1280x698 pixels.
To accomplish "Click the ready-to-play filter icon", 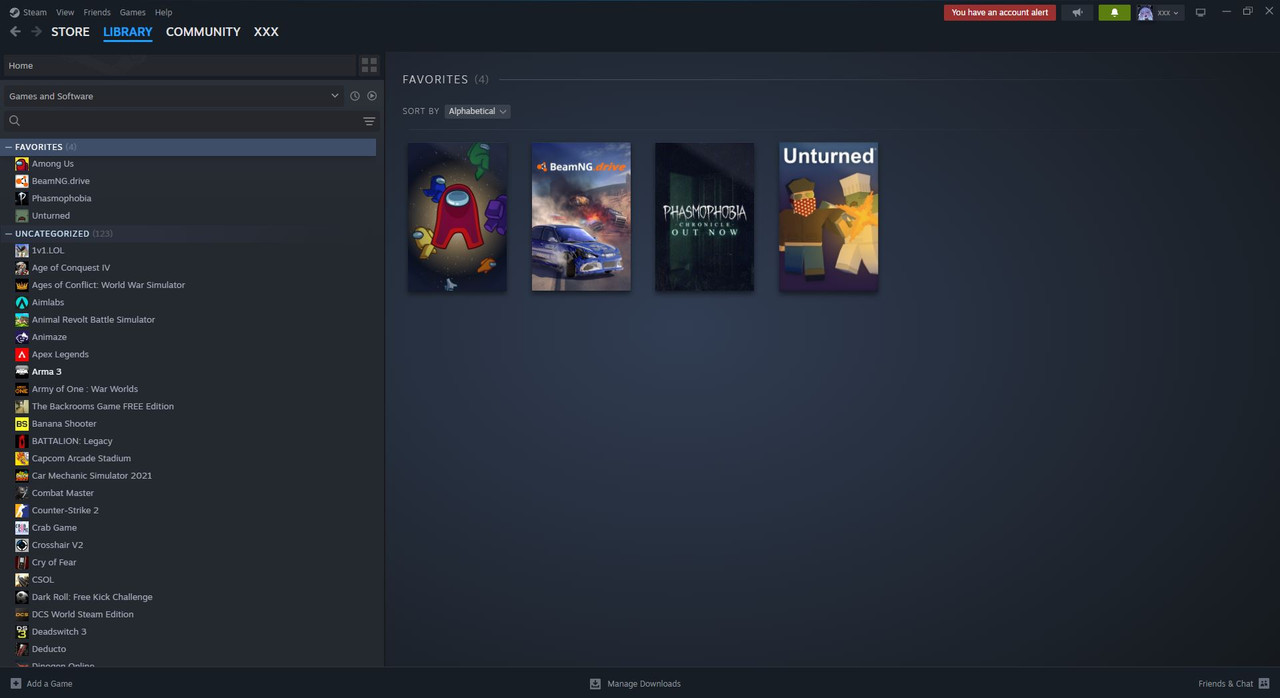I will [371, 96].
